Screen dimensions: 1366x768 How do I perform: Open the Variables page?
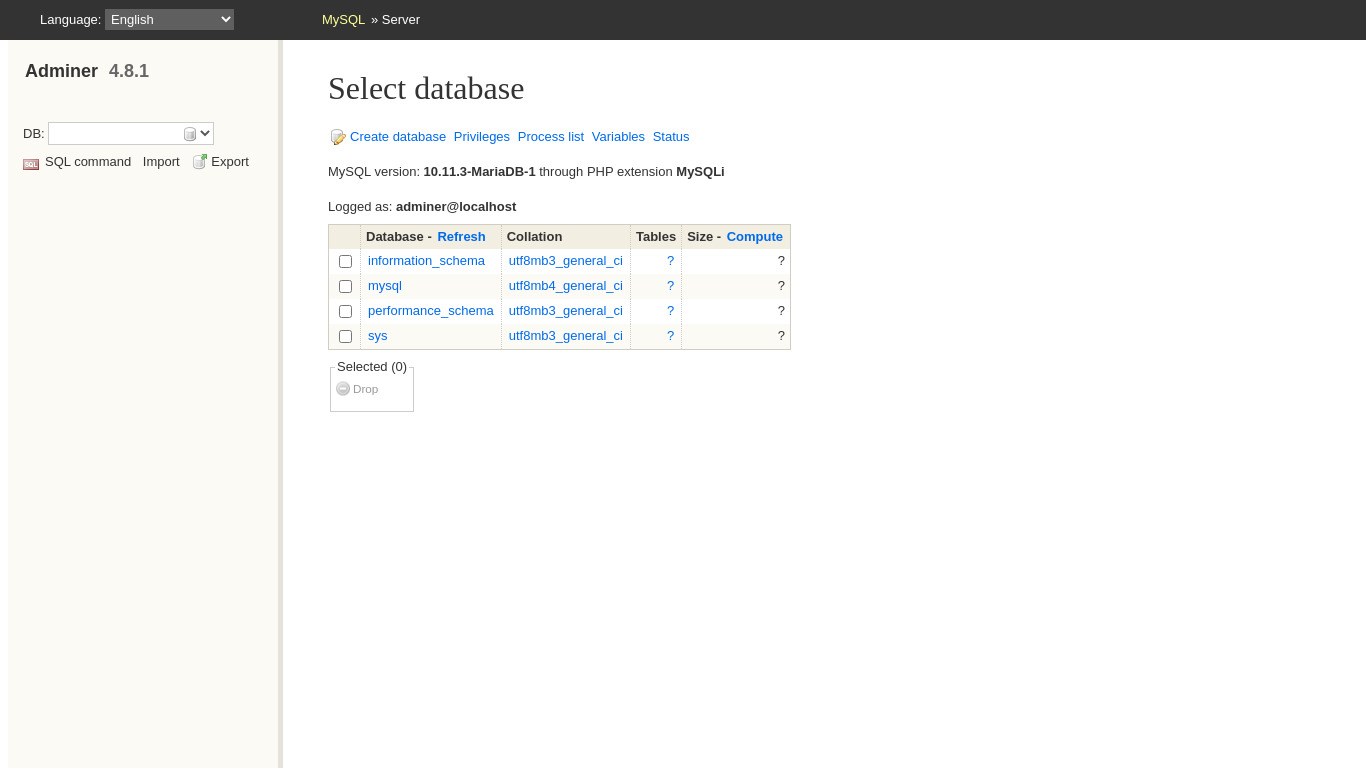(x=618, y=137)
